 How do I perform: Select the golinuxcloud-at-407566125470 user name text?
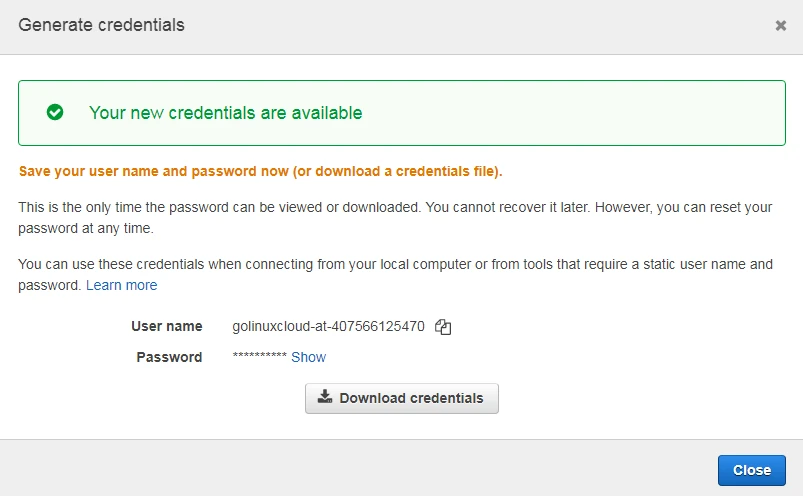click(328, 326)
